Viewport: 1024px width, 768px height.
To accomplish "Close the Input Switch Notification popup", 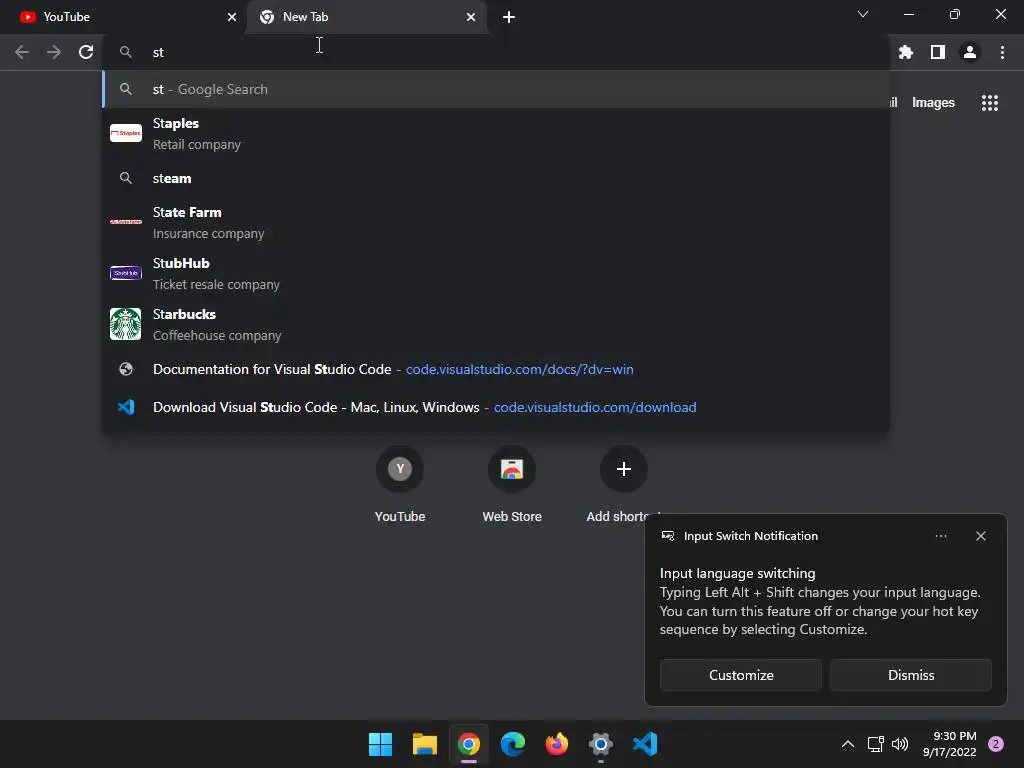I will pos(981,536).
